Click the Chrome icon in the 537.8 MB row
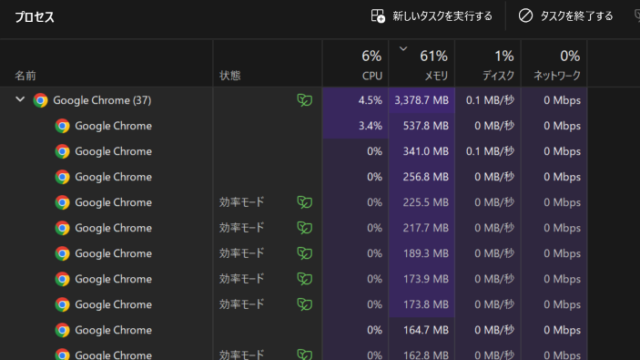Screen dimensions: 640x360 (x=62, y=126)
